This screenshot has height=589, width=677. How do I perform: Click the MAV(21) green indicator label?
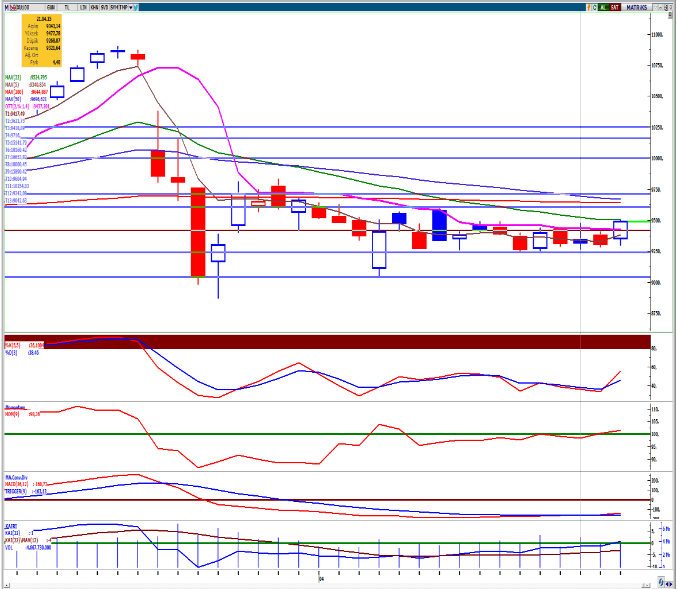(26, 77)
